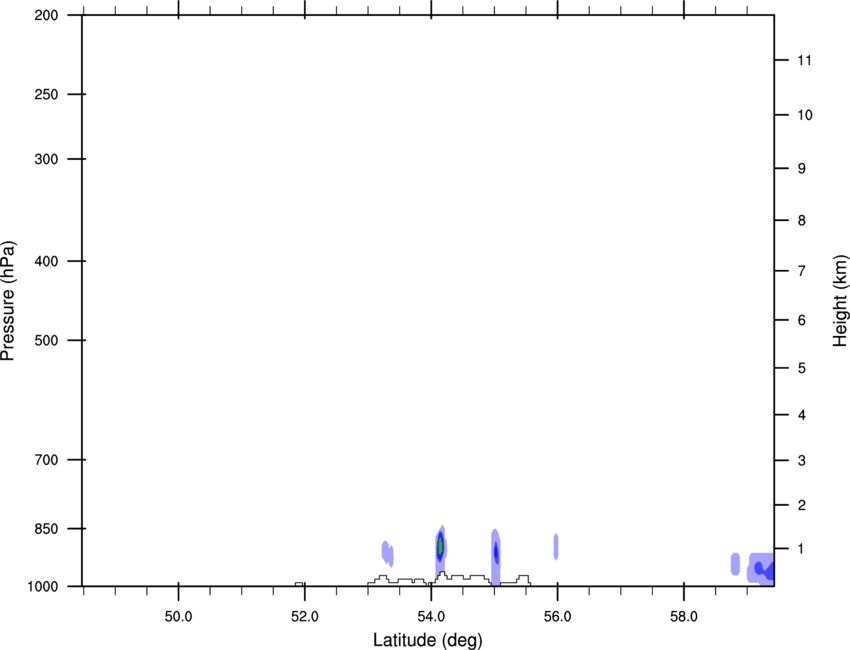
Task: Click the blue contour column at 55.0 latitude
Action: 495,557
